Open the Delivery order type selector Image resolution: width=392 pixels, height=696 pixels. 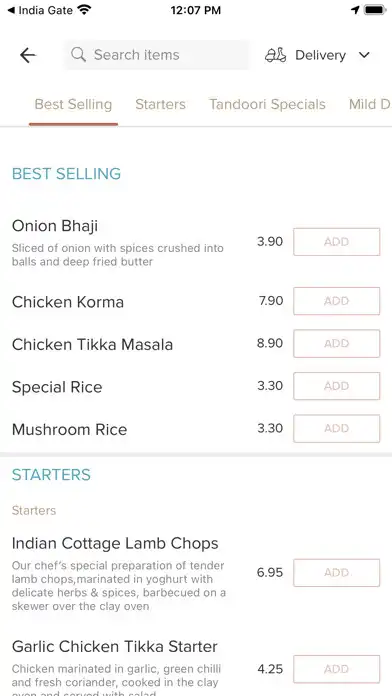[x=317, y=55]
